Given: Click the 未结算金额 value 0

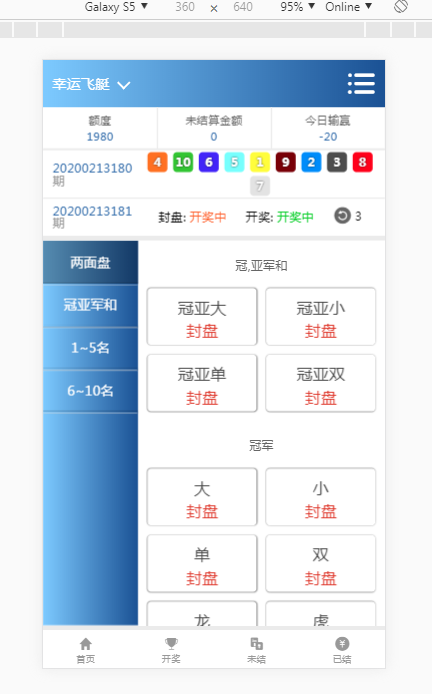Looking at the screenshot, I should (214, 137).
